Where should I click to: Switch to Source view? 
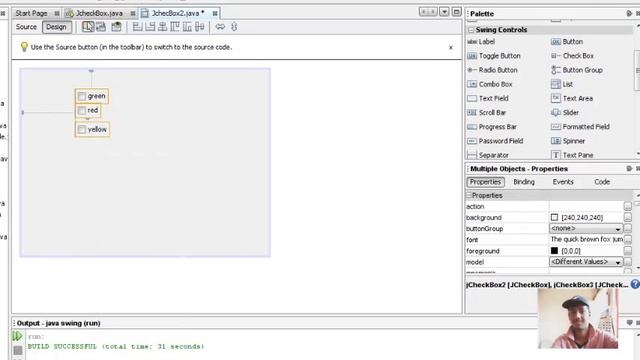click(27, 27)
